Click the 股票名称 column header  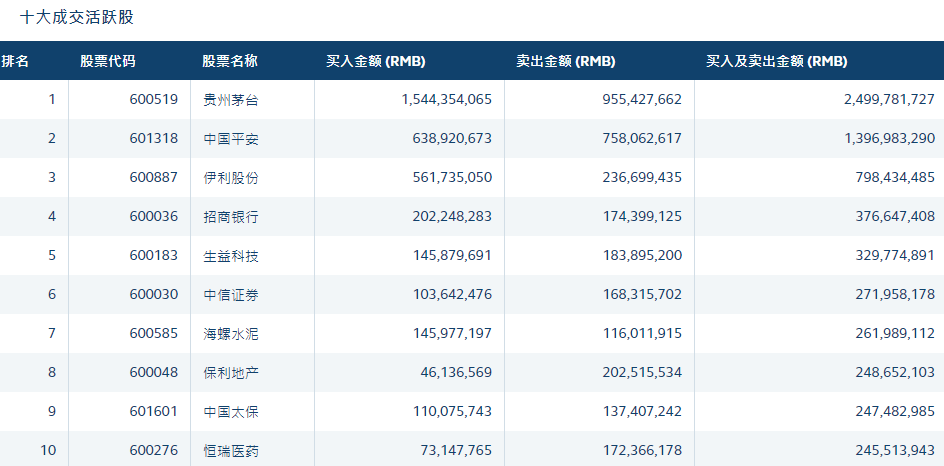(x=230, y=61)
